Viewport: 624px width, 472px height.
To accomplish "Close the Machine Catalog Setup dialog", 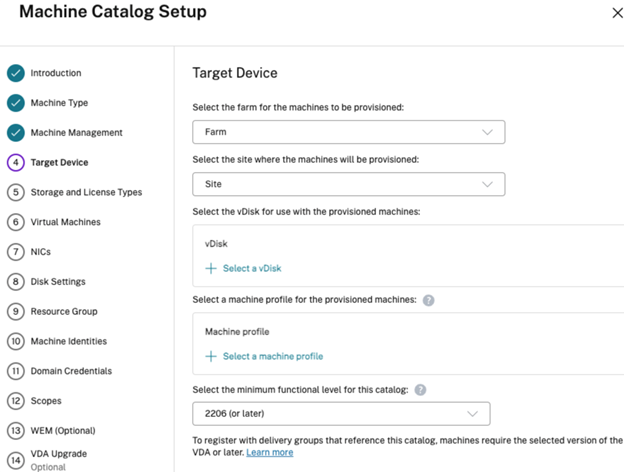I will 616,13.
